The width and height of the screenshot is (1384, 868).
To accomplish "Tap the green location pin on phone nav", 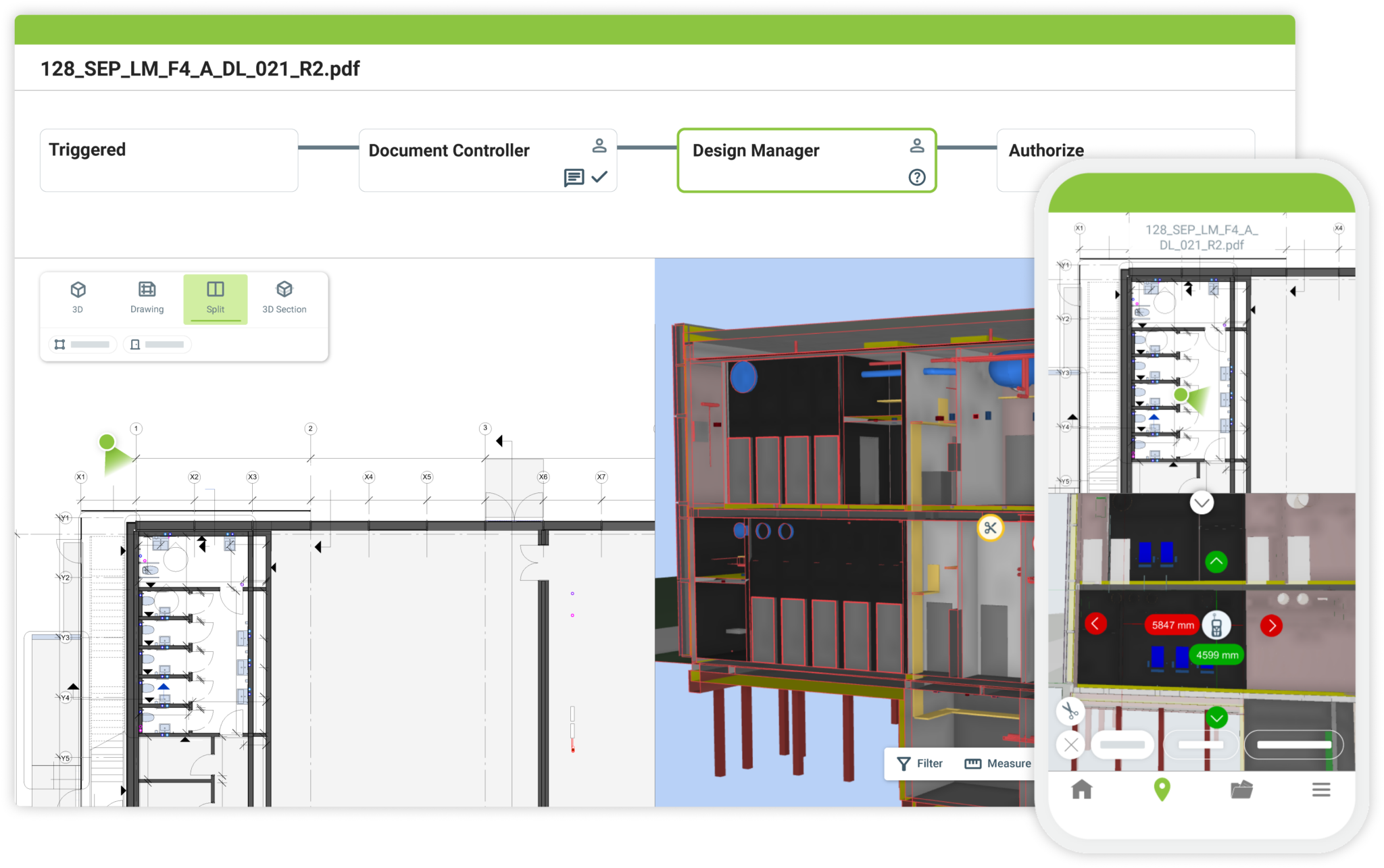I will [1162, 789].
